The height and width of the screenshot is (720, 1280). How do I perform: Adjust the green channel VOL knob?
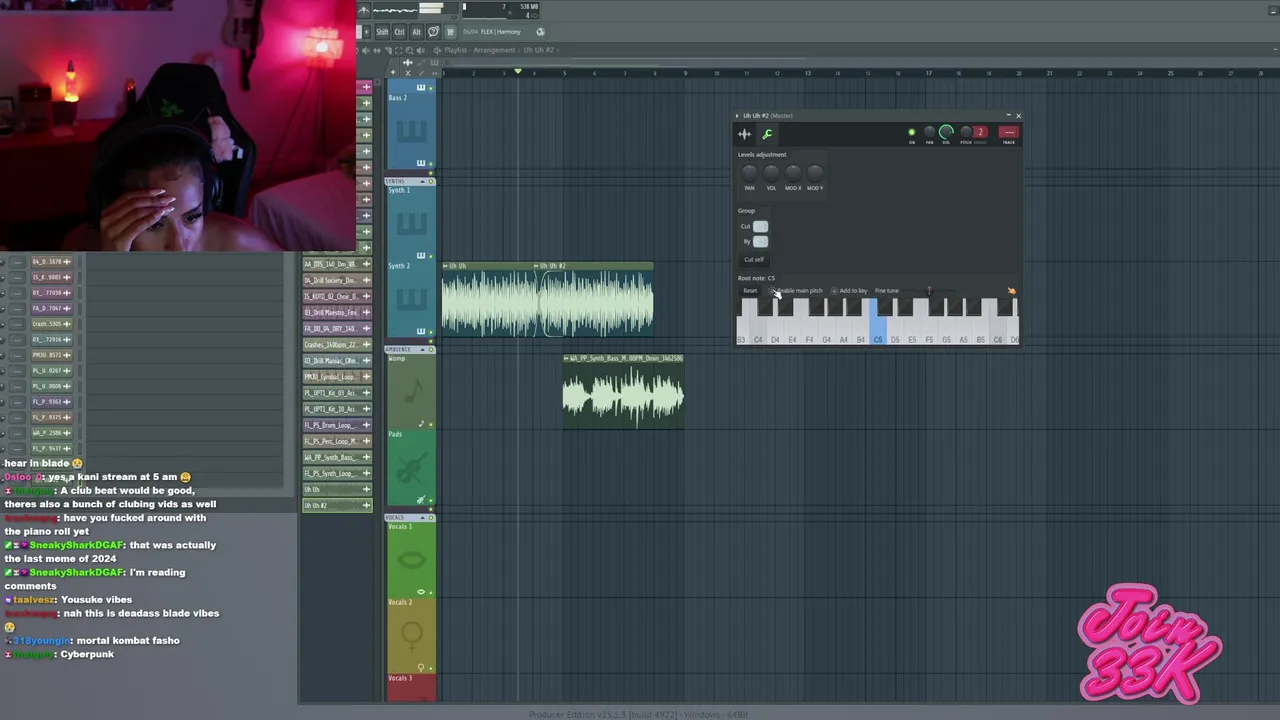(946, 132)
